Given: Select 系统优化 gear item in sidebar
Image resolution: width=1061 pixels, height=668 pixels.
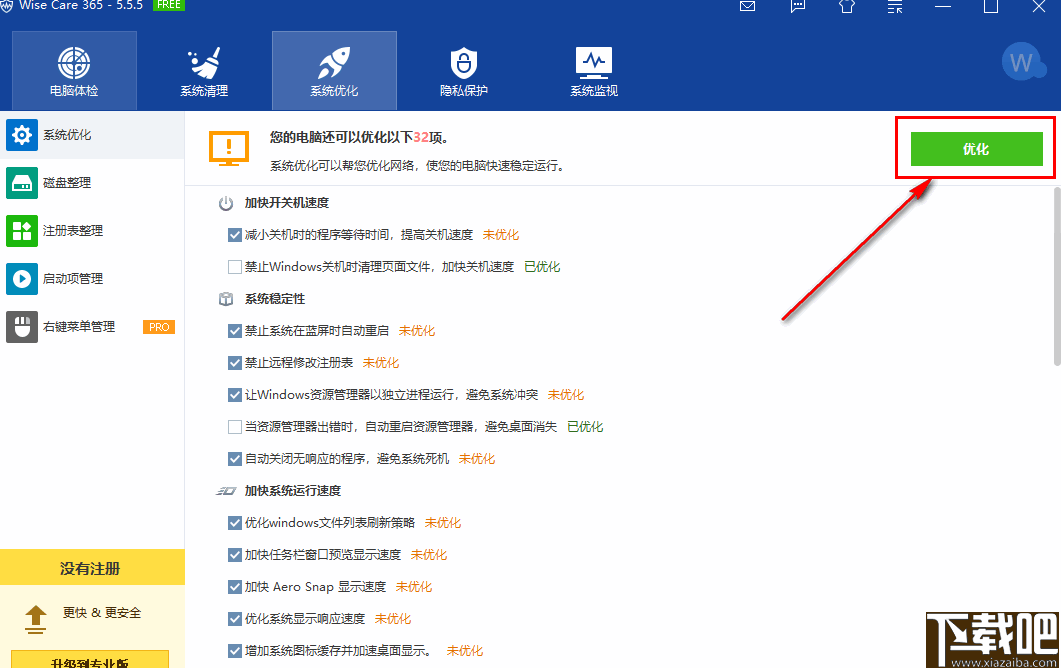Looking at the screenshot, I should [92, 135].
